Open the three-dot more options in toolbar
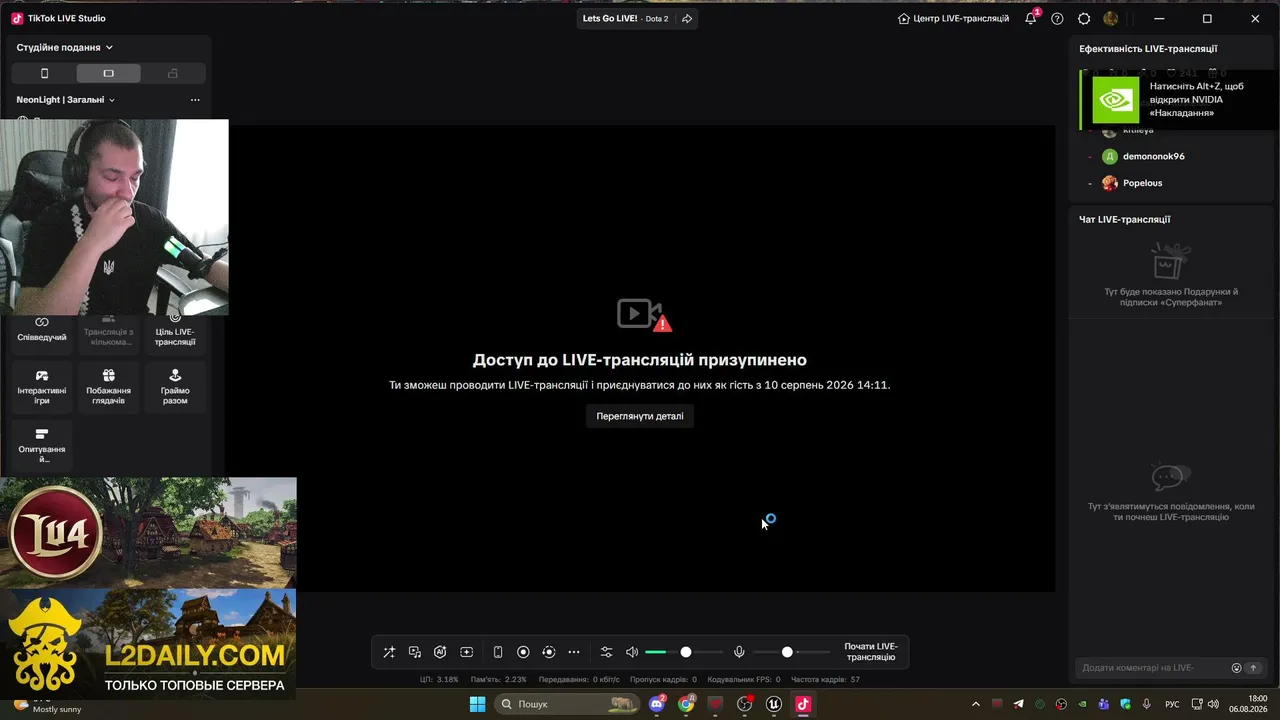Image resolution: width=1280 pixels, height=720 pixels. click(574, 652)
